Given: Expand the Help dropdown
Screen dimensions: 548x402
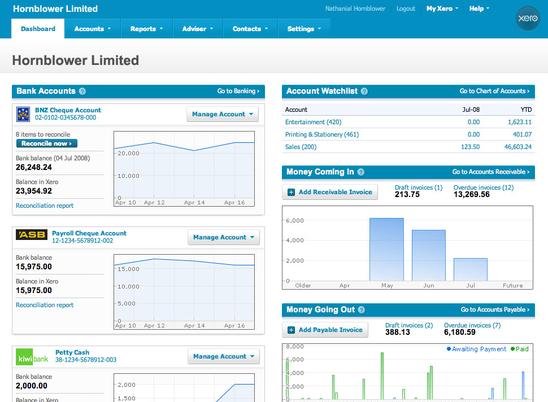Looking at the screenshot, I should click(x=479, y=8).
